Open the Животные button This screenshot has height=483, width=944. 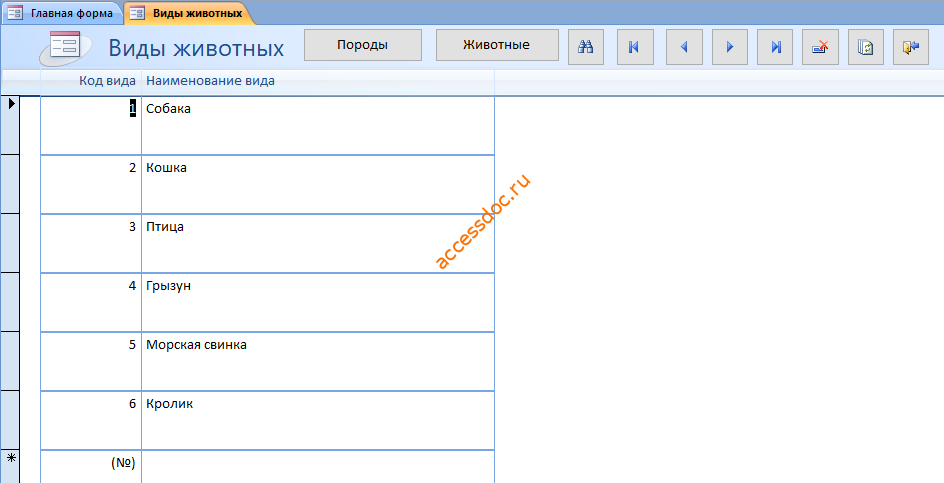click(497, 45)
